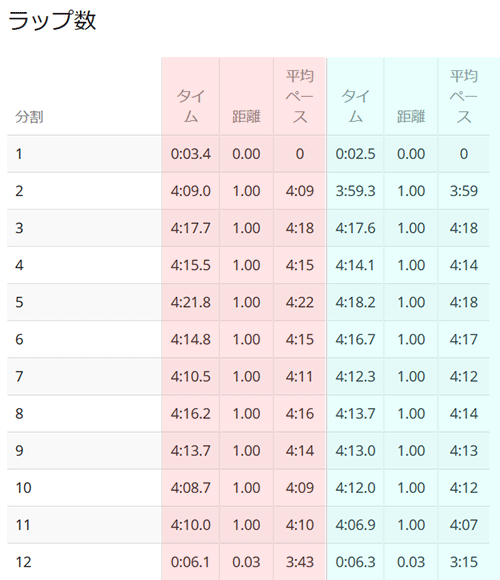Select the ラップ数 section heading
The width and height of the screenshot is (500, 580).
52,20
